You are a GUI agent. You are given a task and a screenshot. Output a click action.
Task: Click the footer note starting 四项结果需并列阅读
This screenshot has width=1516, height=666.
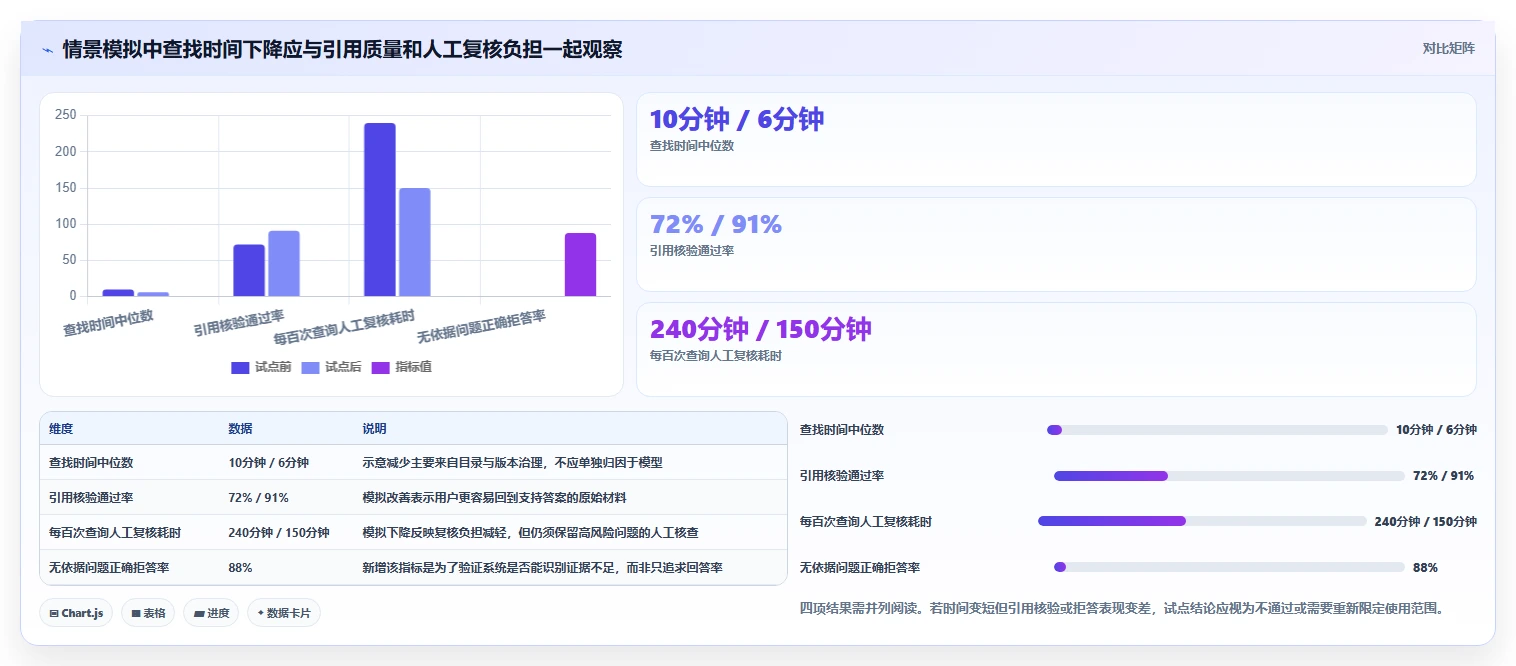1121,608
